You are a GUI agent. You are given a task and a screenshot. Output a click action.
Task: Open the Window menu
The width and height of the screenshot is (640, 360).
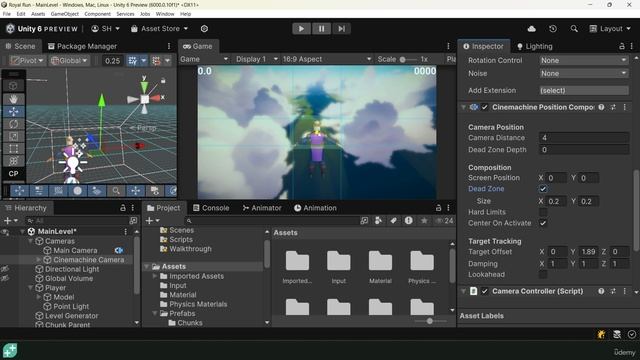(x=165, y=14)
